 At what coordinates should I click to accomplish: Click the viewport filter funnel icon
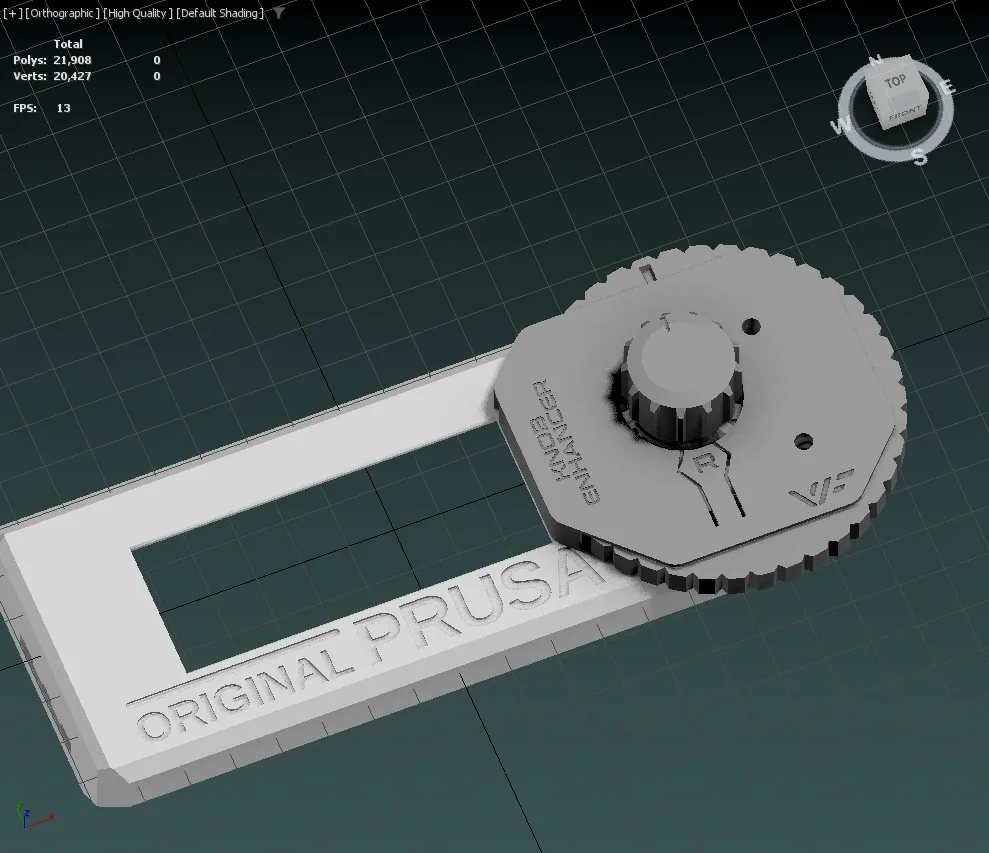279,13
